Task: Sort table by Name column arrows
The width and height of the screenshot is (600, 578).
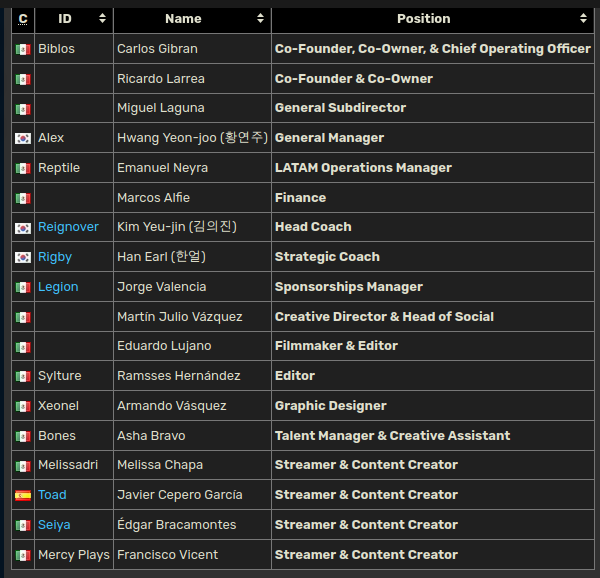Action: tap(260, 18)
